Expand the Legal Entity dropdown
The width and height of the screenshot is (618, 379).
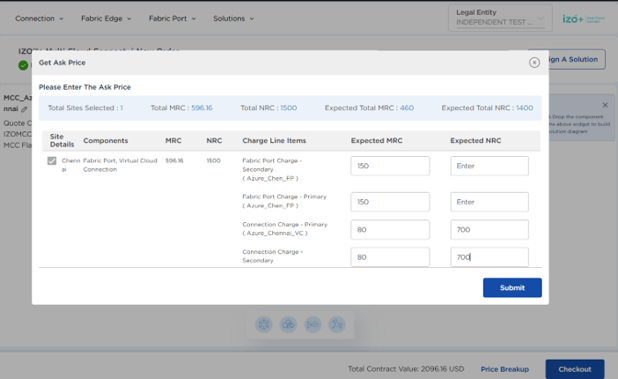(500, 18)
